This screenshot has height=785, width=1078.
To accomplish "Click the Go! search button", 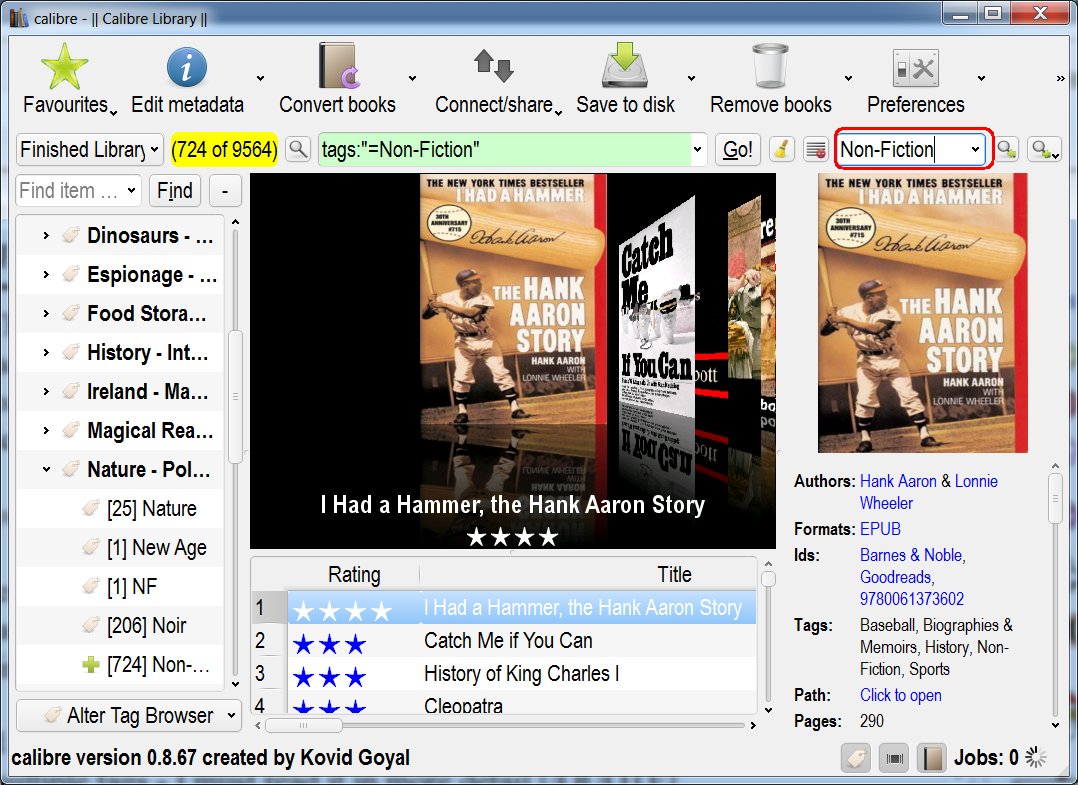I will coord(738,149).
